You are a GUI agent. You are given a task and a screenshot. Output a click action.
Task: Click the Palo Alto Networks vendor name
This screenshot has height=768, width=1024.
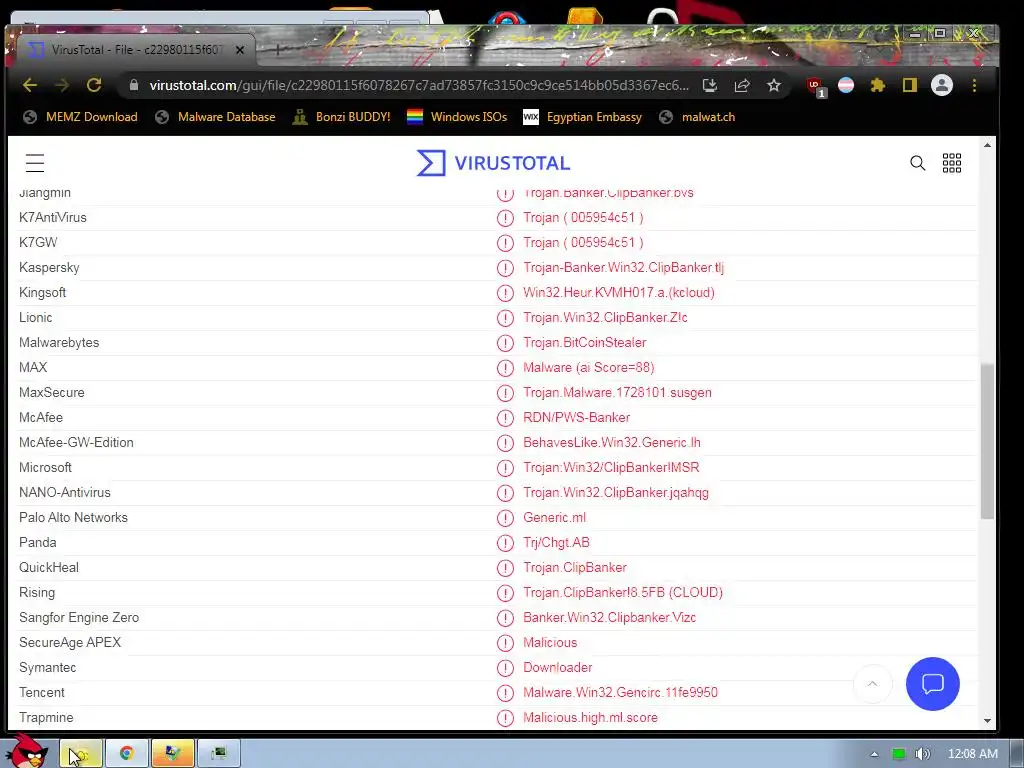pos(73,517)
